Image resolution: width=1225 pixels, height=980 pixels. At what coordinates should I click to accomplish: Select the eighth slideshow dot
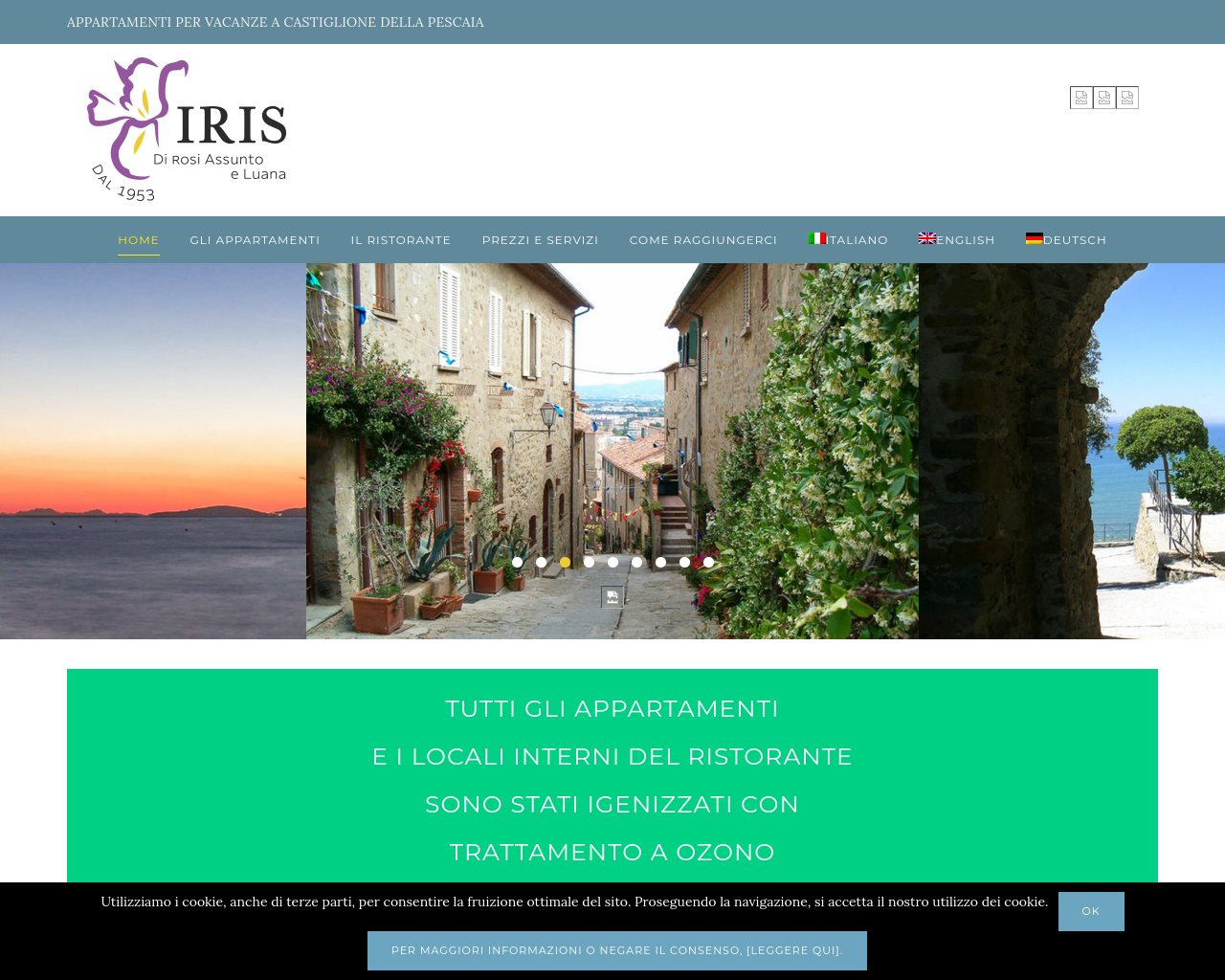point(684,562)
